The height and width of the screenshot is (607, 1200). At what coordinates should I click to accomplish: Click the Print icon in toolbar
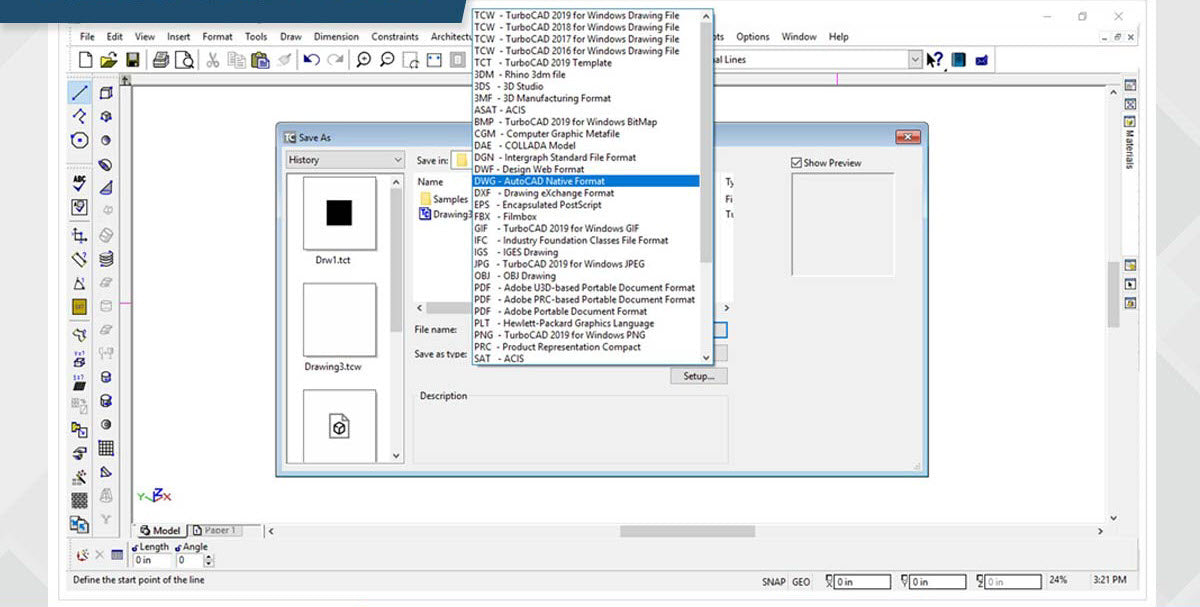pos(161,60)
